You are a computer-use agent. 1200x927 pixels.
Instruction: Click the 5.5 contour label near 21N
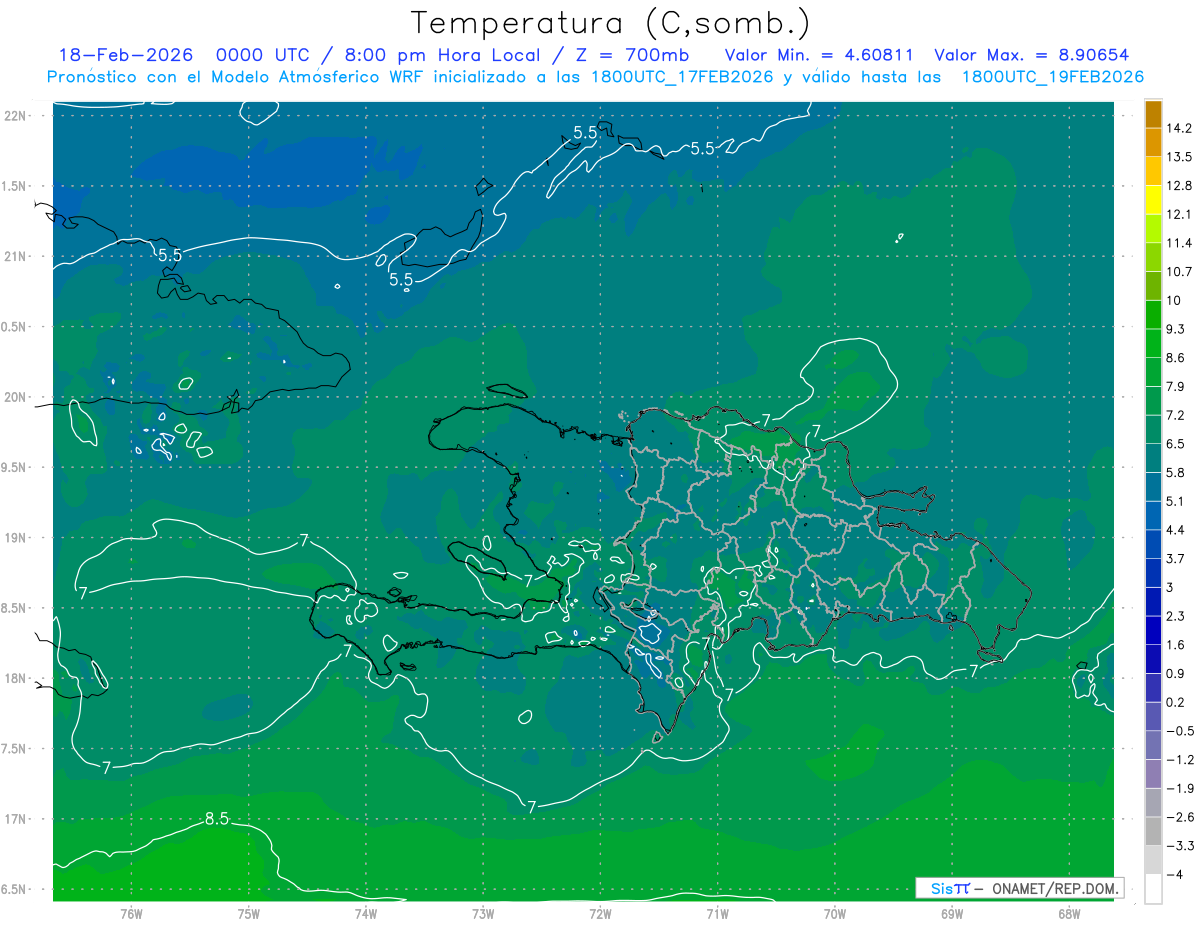pyautogui.click(x=170, y=255)
